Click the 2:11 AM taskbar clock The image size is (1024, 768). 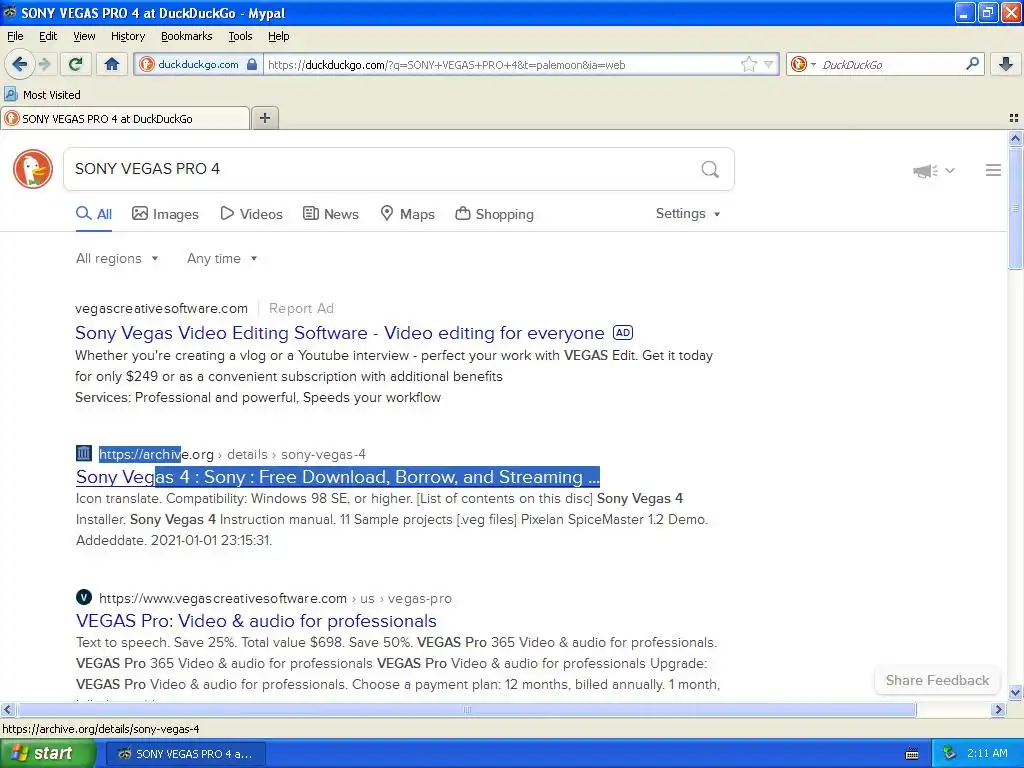987,754
